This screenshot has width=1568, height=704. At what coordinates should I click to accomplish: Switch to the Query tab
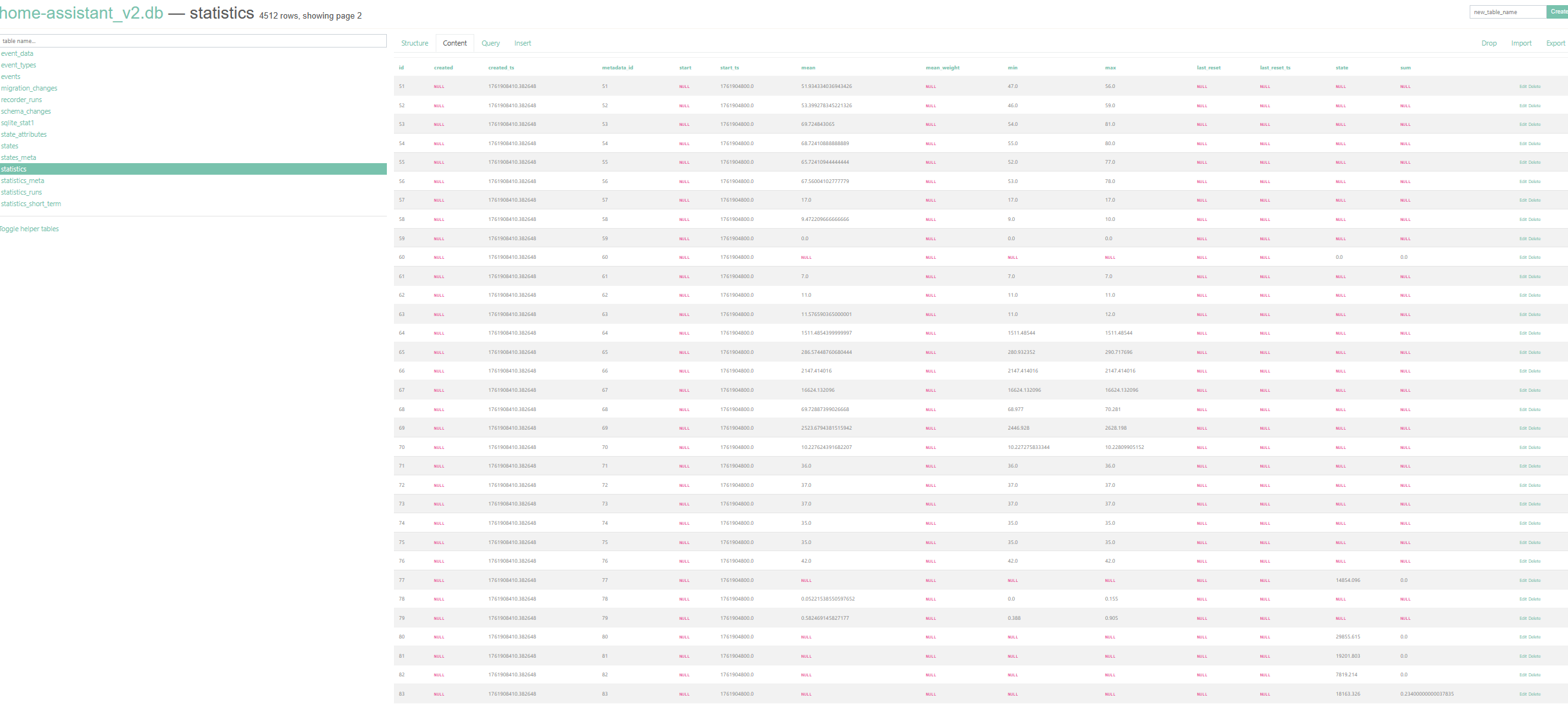coord(490,43)
